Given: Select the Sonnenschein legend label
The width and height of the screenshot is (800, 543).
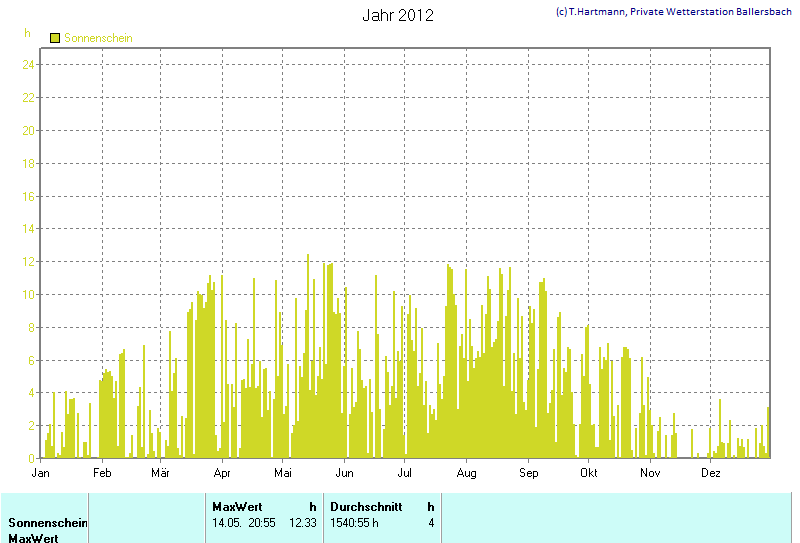Looking at the screenshot, I should 98,38.
